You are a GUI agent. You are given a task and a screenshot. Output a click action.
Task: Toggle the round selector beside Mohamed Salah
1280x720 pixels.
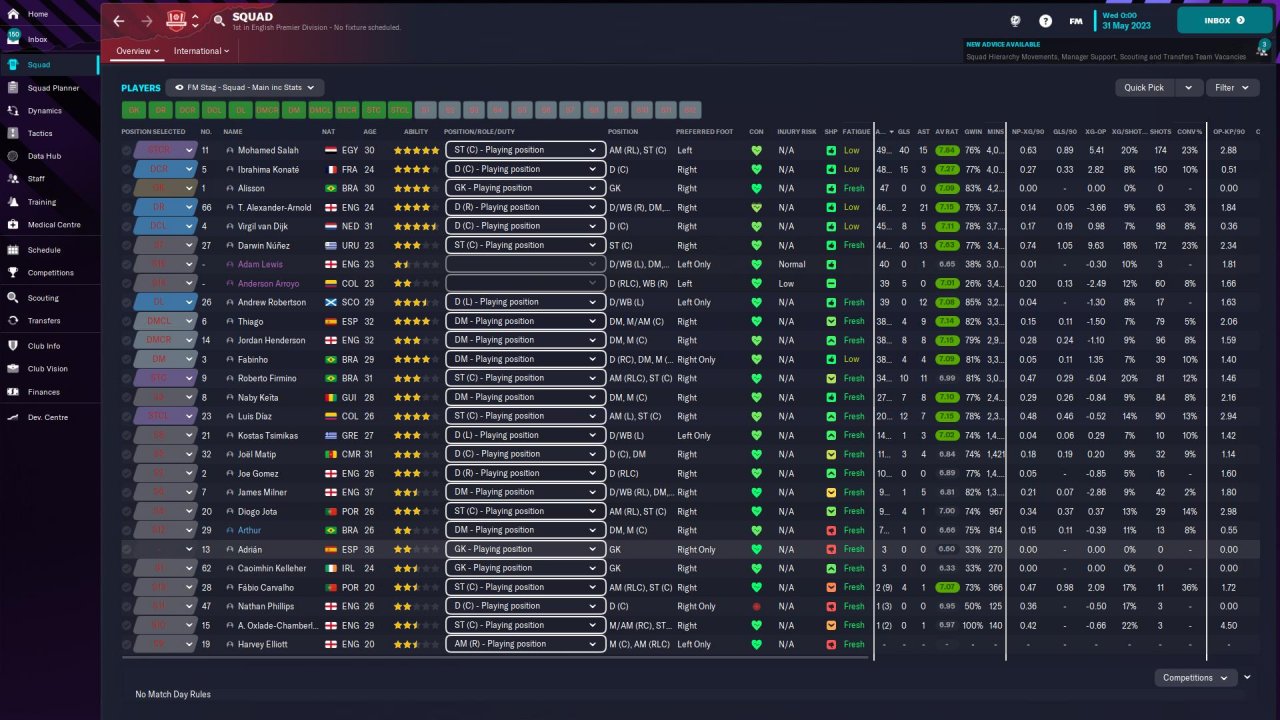(127, 151)
